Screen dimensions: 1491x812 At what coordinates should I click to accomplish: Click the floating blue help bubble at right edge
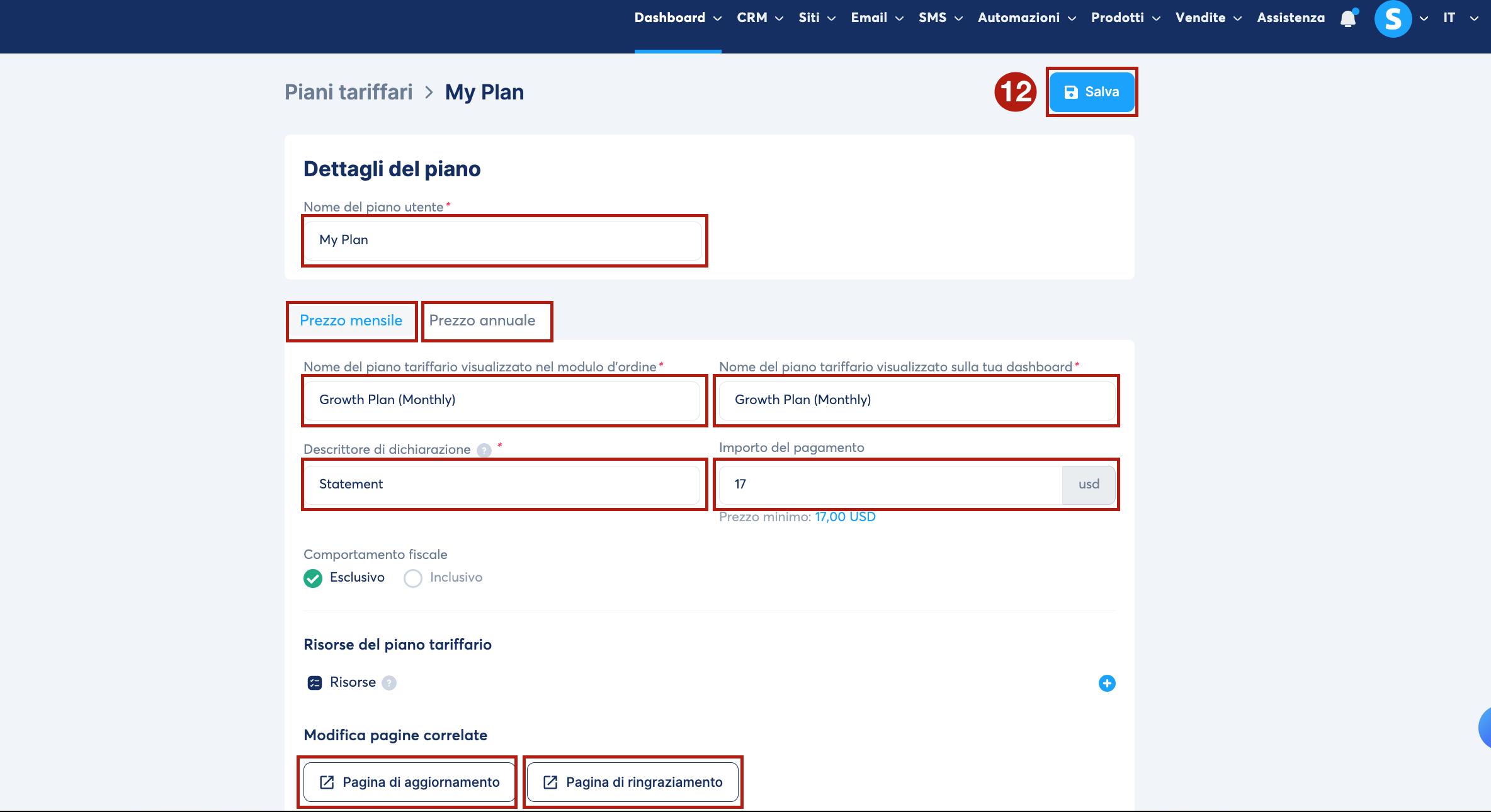click(x=1485, y=728)
